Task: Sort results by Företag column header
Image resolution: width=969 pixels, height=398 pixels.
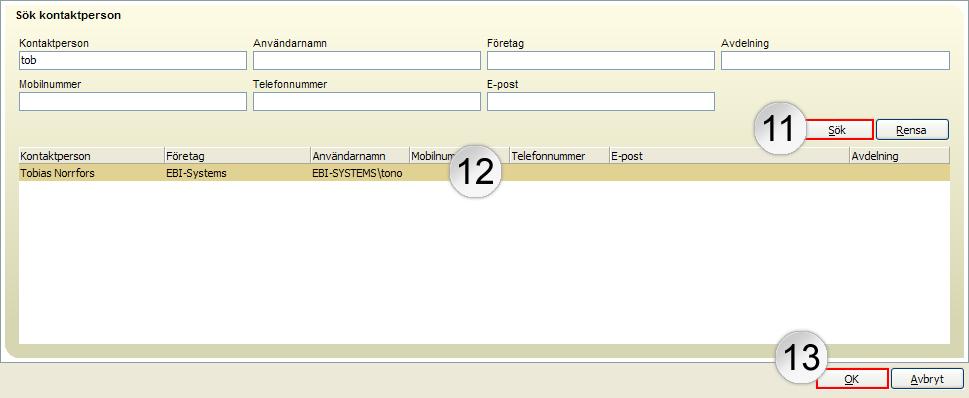Action: click(237, 156)
